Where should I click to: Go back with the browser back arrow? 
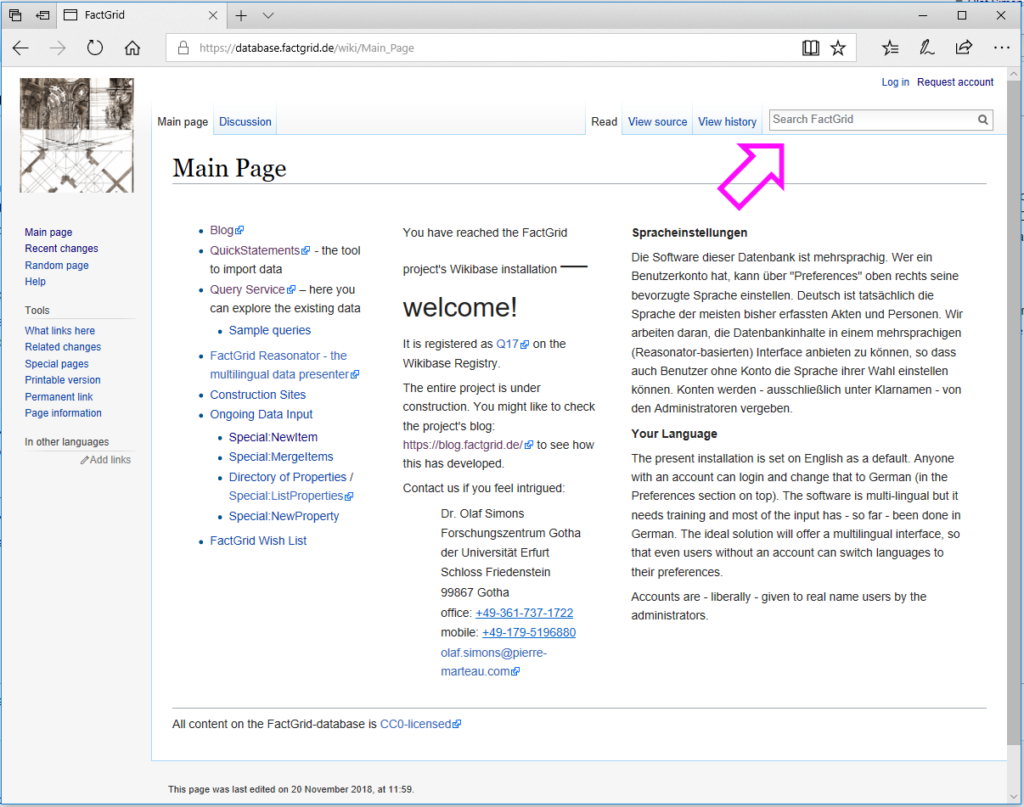(21, 48)
